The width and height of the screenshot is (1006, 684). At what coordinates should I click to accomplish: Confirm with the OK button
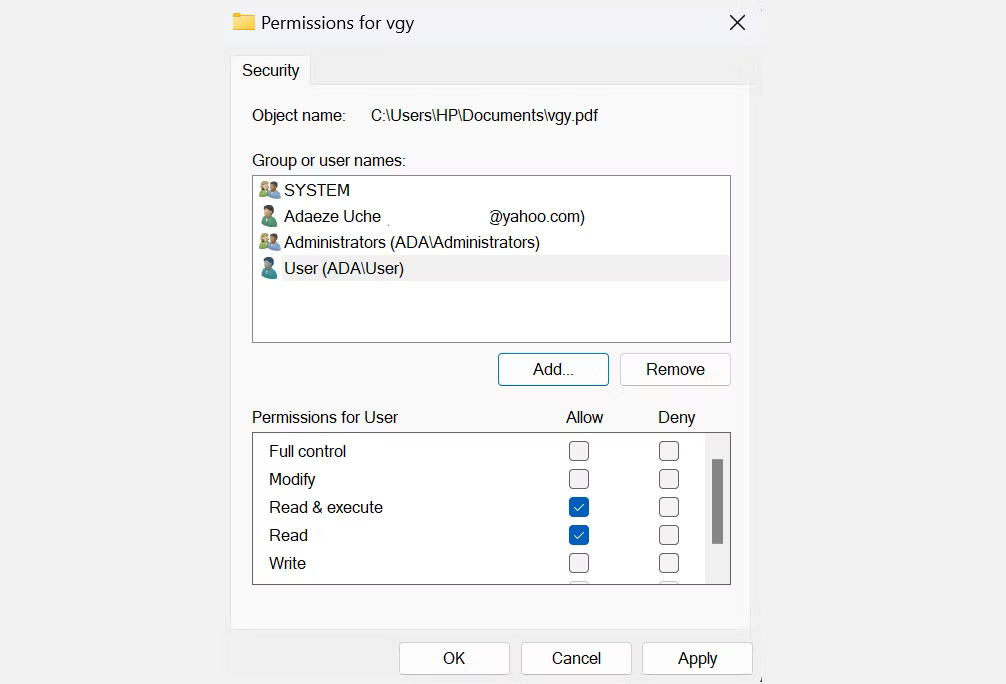click(x=454, y=658)
